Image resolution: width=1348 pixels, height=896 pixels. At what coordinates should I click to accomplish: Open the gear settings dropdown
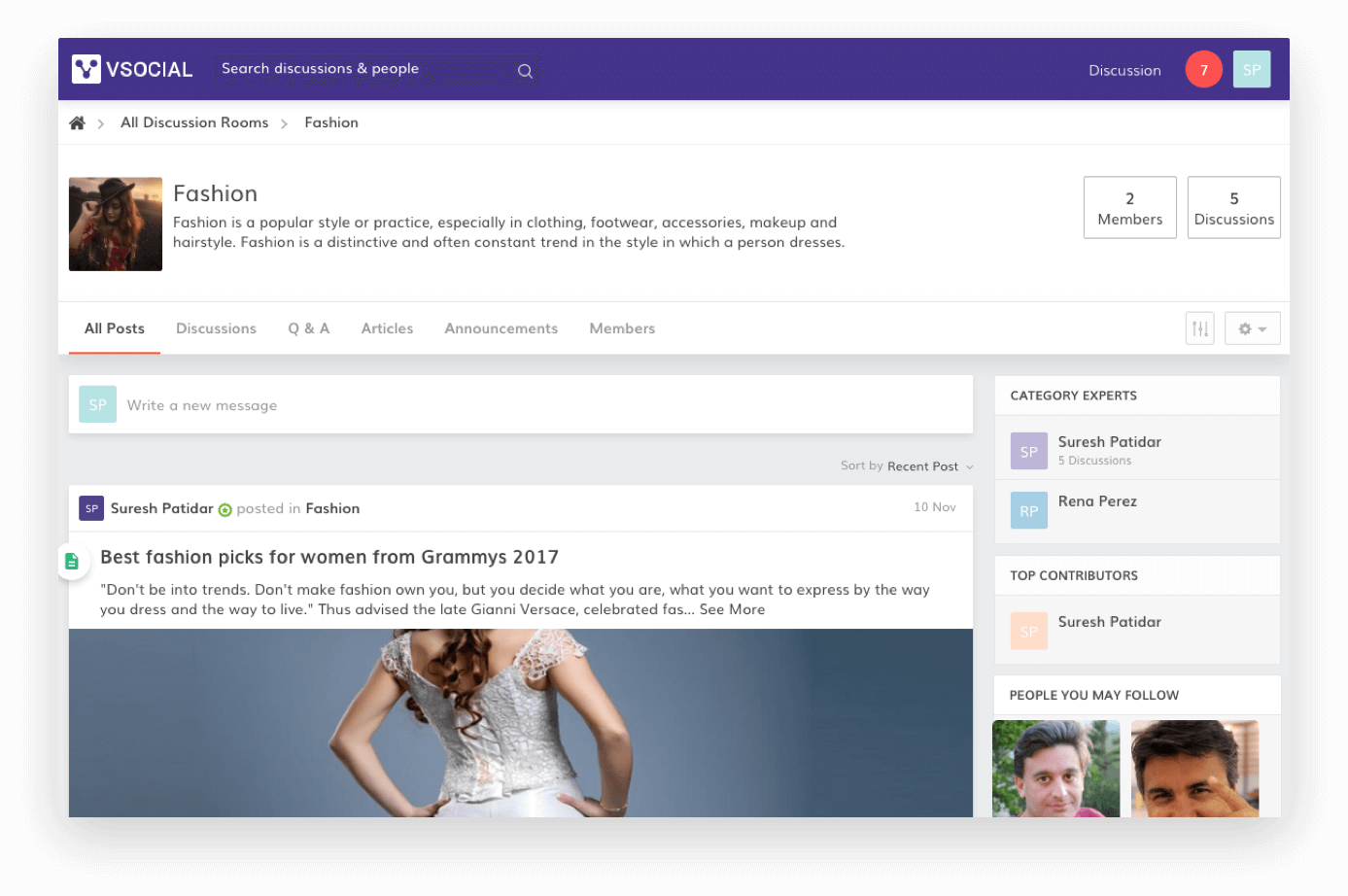pos(1252,328)
